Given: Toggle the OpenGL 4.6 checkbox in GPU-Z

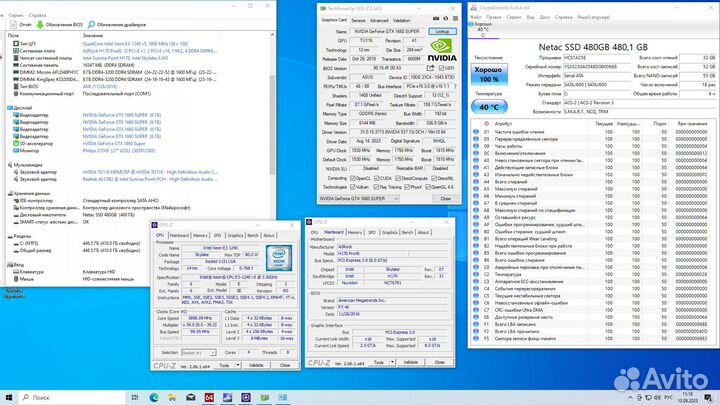Looking at the screenshot, I should [428, 187].
